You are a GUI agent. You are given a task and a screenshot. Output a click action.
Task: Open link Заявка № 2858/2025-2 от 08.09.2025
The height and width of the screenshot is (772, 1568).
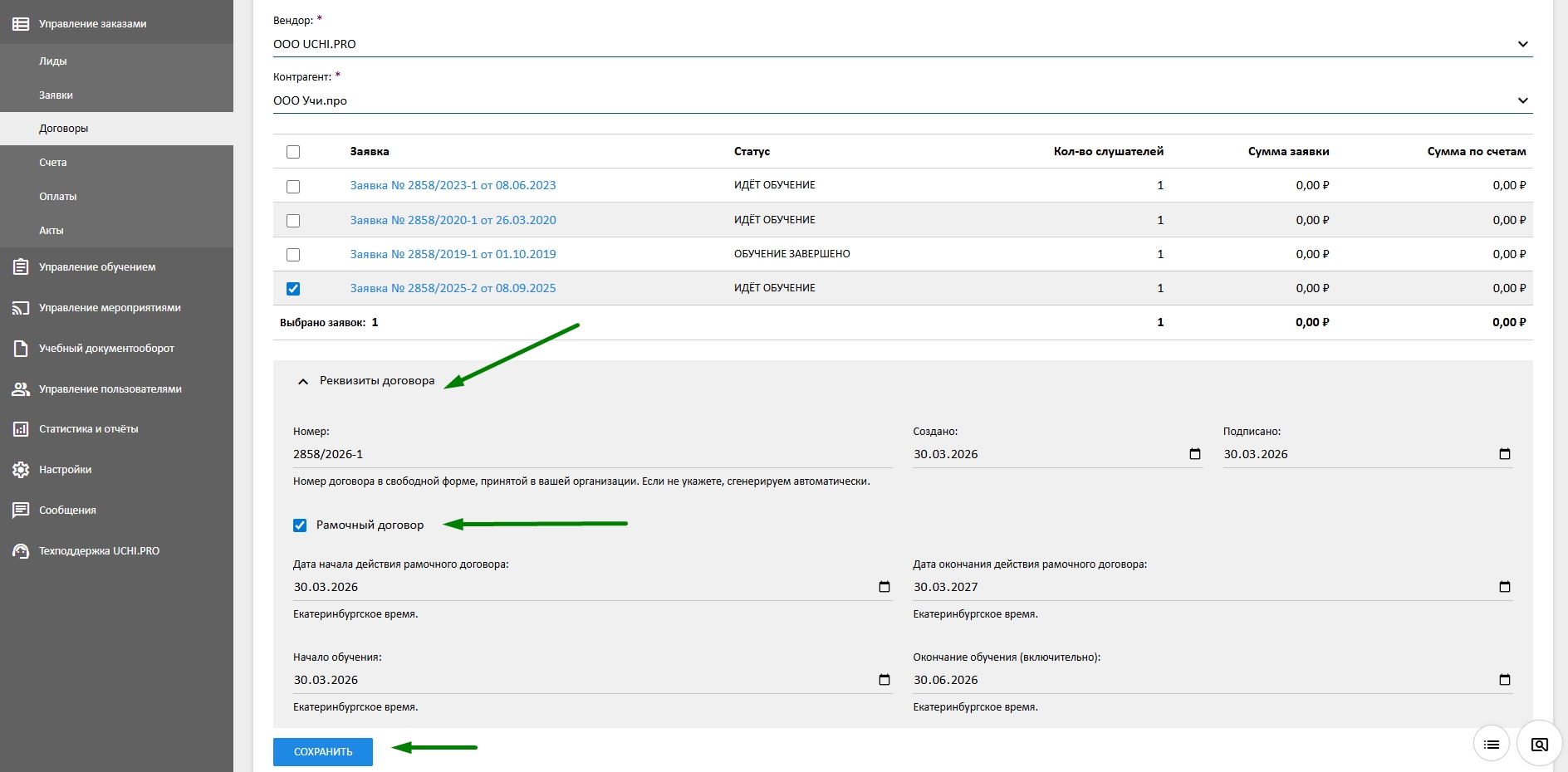click(x=453, y=288)
